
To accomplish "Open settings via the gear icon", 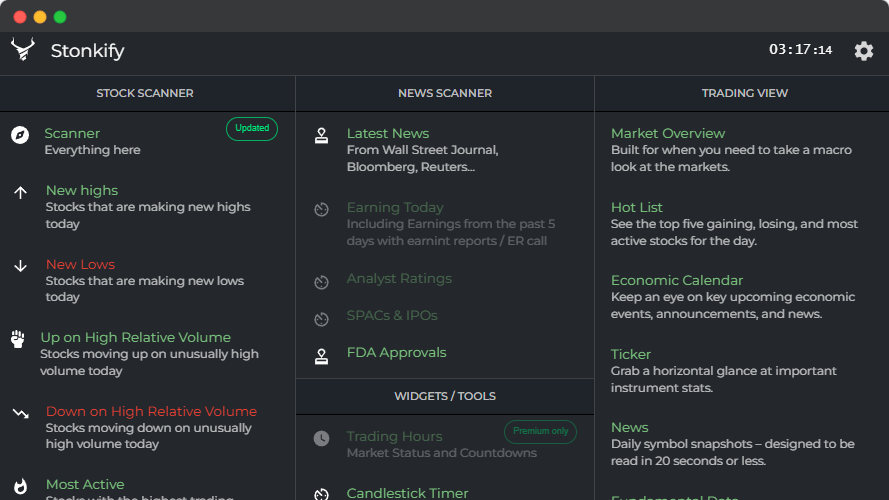I will (863, 51).
